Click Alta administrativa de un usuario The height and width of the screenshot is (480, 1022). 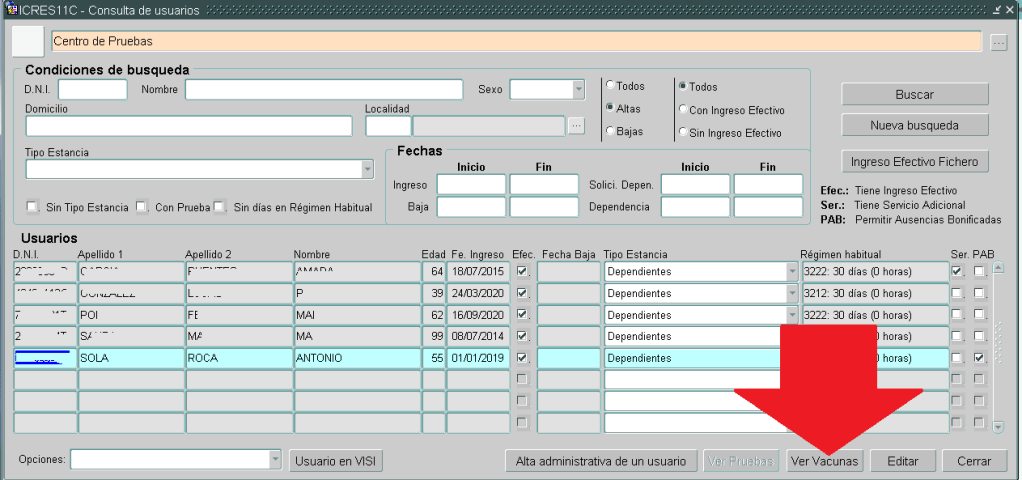pos(600,461)
